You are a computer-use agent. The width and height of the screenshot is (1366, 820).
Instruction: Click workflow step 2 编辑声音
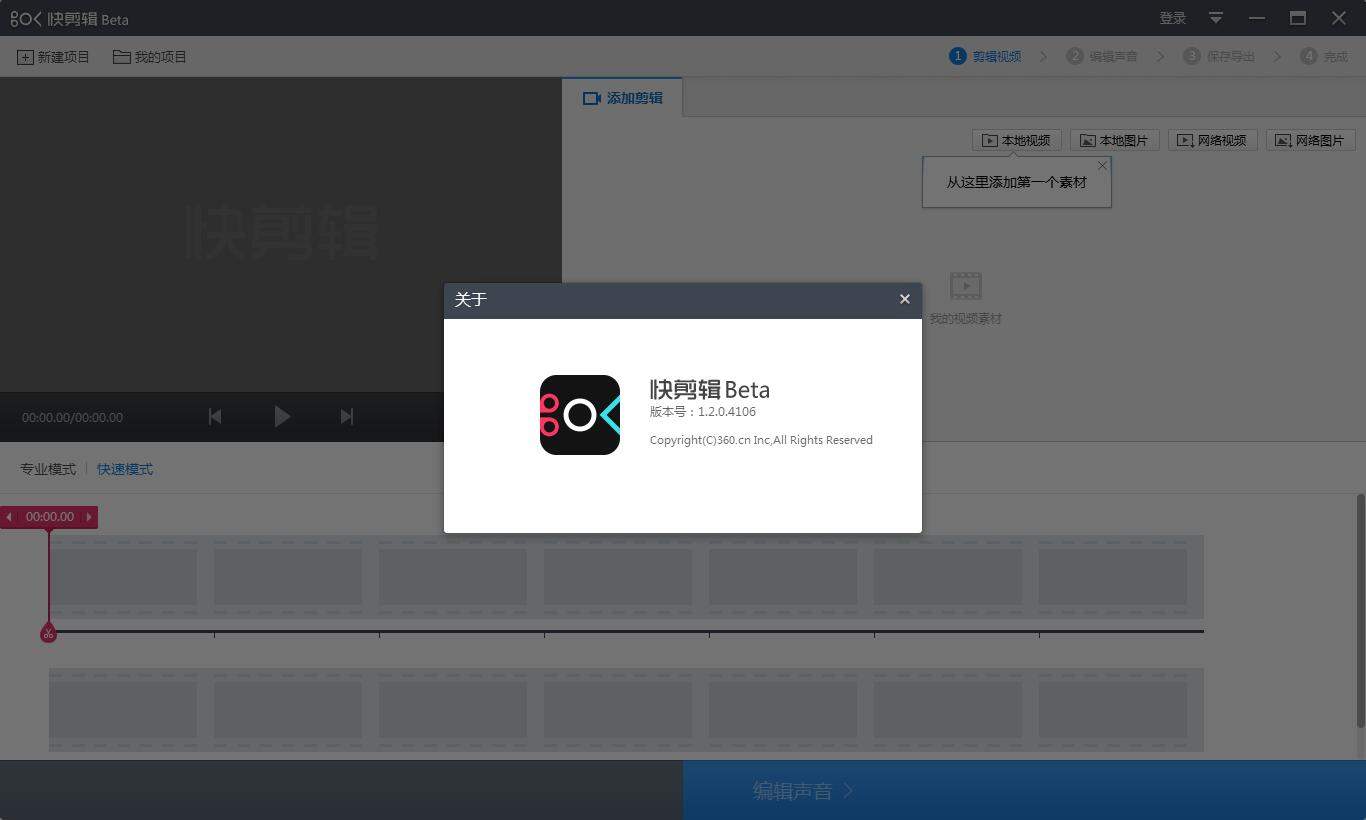(x=1104, y=56)
